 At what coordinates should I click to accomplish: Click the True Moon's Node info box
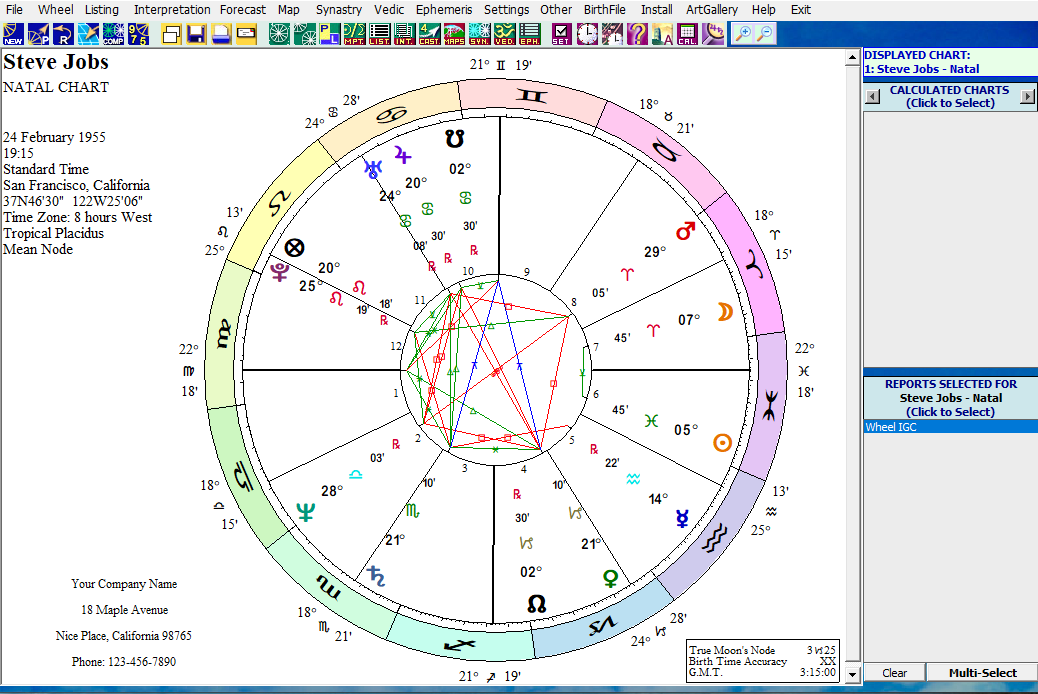pos(763,661)
